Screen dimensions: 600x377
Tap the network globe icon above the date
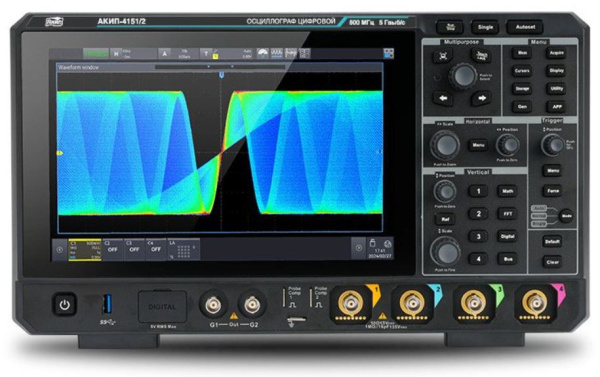coord(387,244)
